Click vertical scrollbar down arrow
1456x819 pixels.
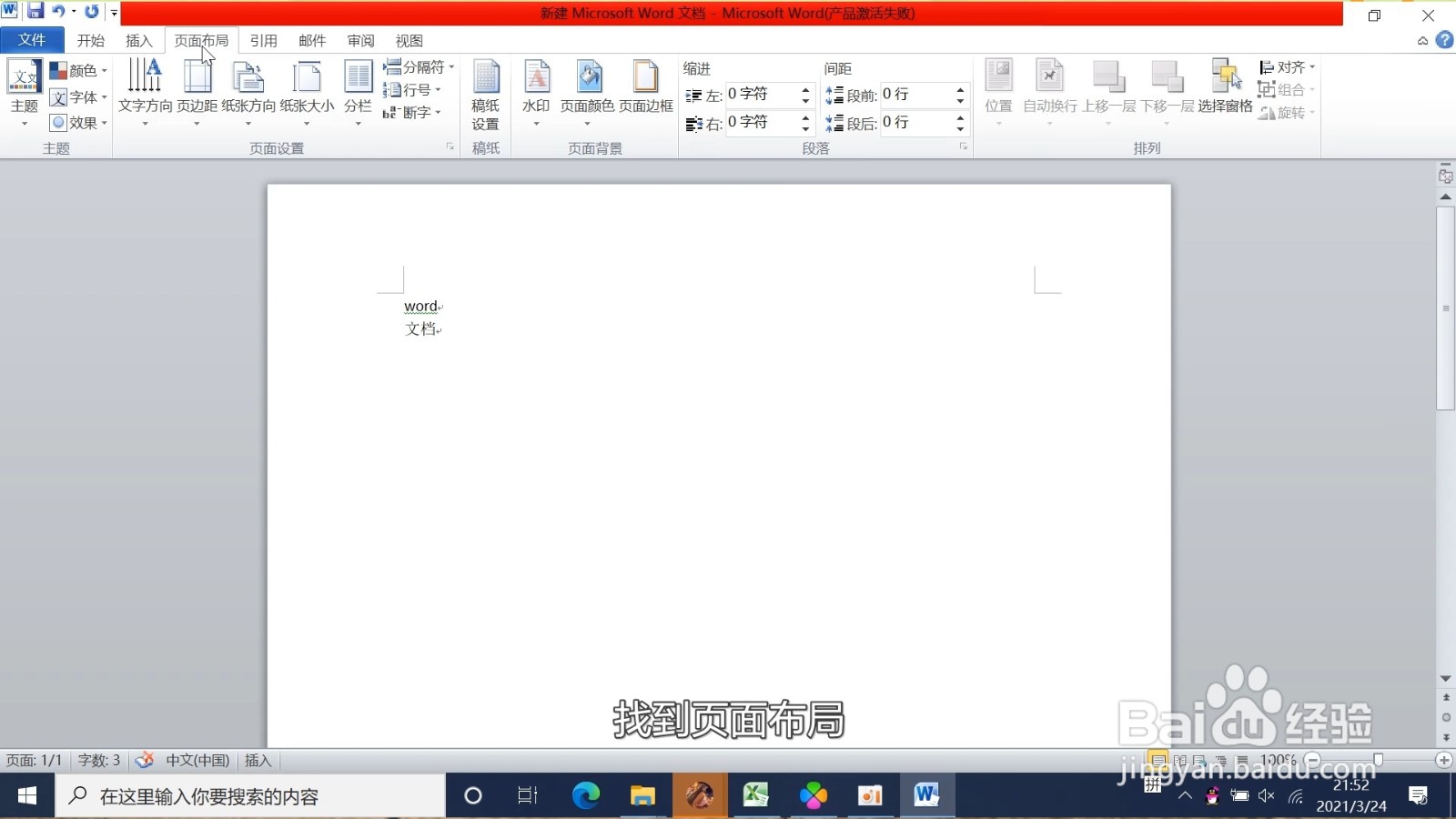click(1445, 679)
